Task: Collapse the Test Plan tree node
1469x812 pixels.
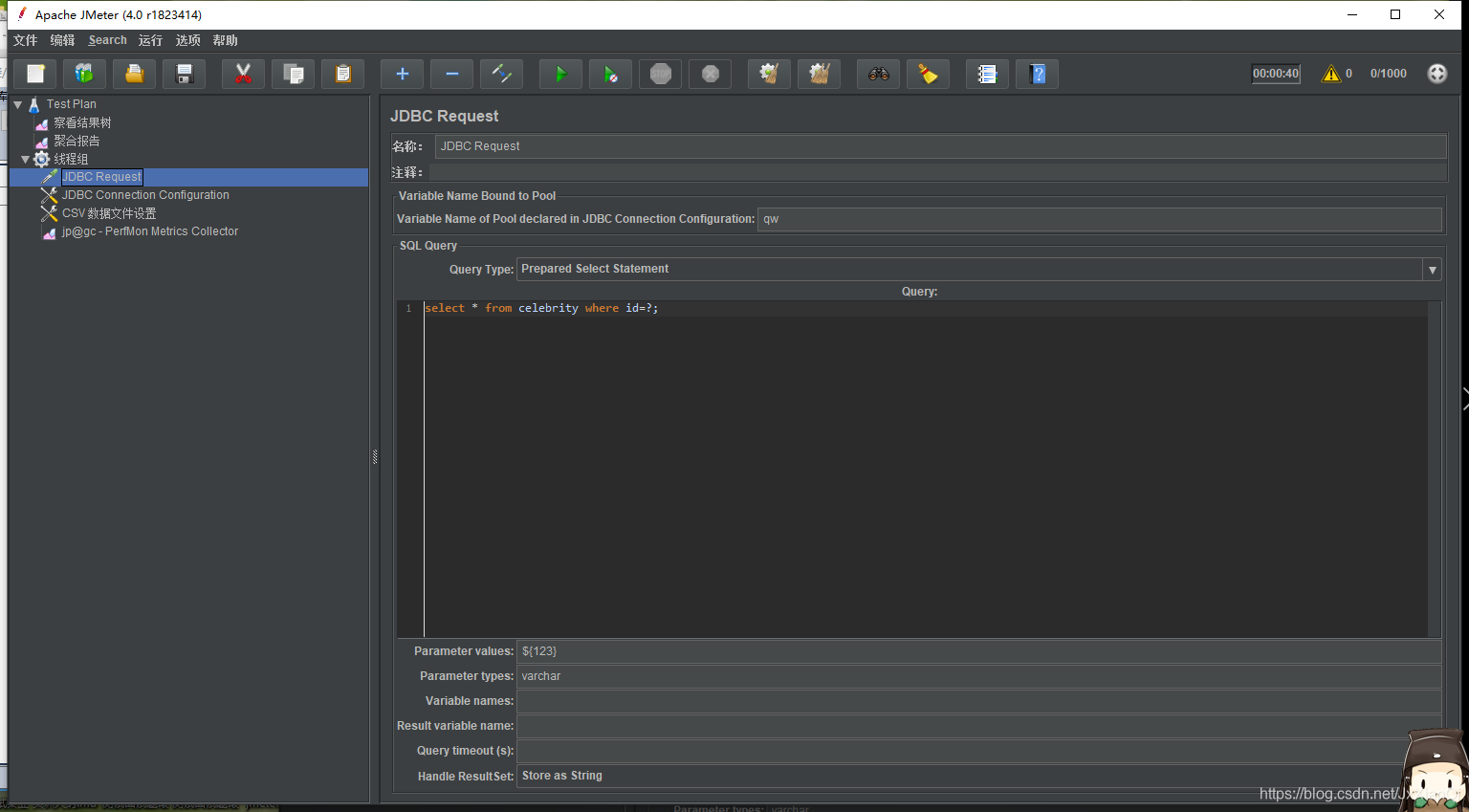Action: [17, 104]
